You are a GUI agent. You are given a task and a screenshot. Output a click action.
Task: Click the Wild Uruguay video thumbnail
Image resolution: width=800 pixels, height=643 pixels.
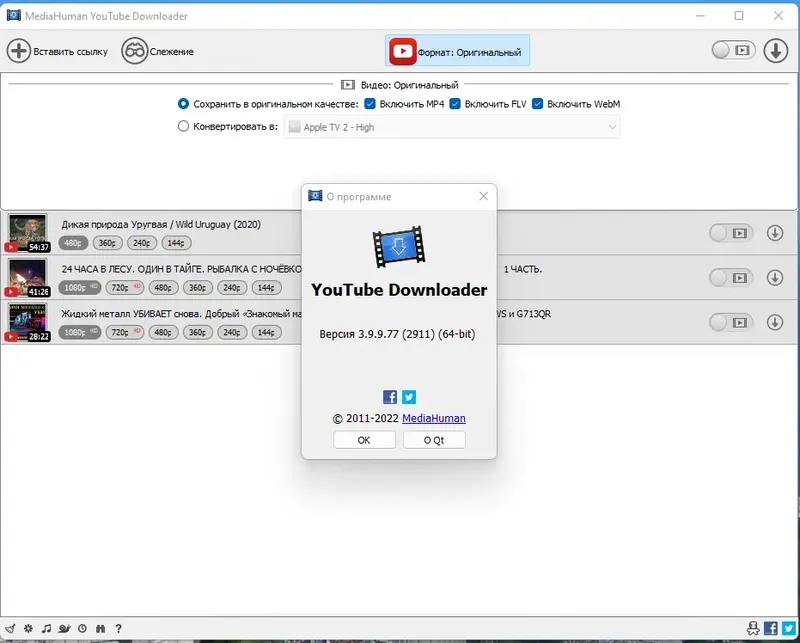(26, 232)
